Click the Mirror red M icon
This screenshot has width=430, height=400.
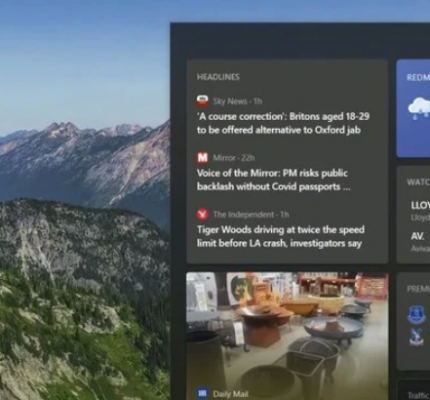(x=202, y=157)
